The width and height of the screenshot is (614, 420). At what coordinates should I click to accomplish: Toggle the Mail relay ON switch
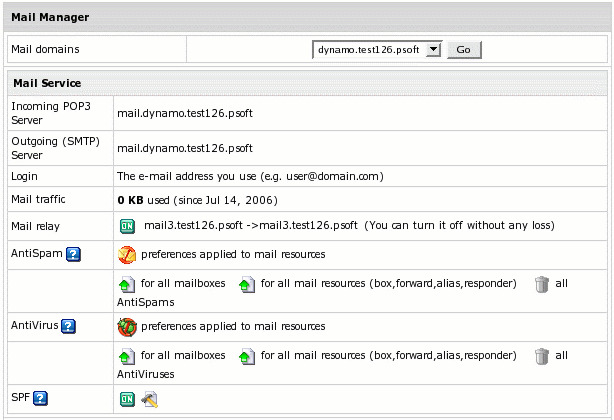[127, 226]
